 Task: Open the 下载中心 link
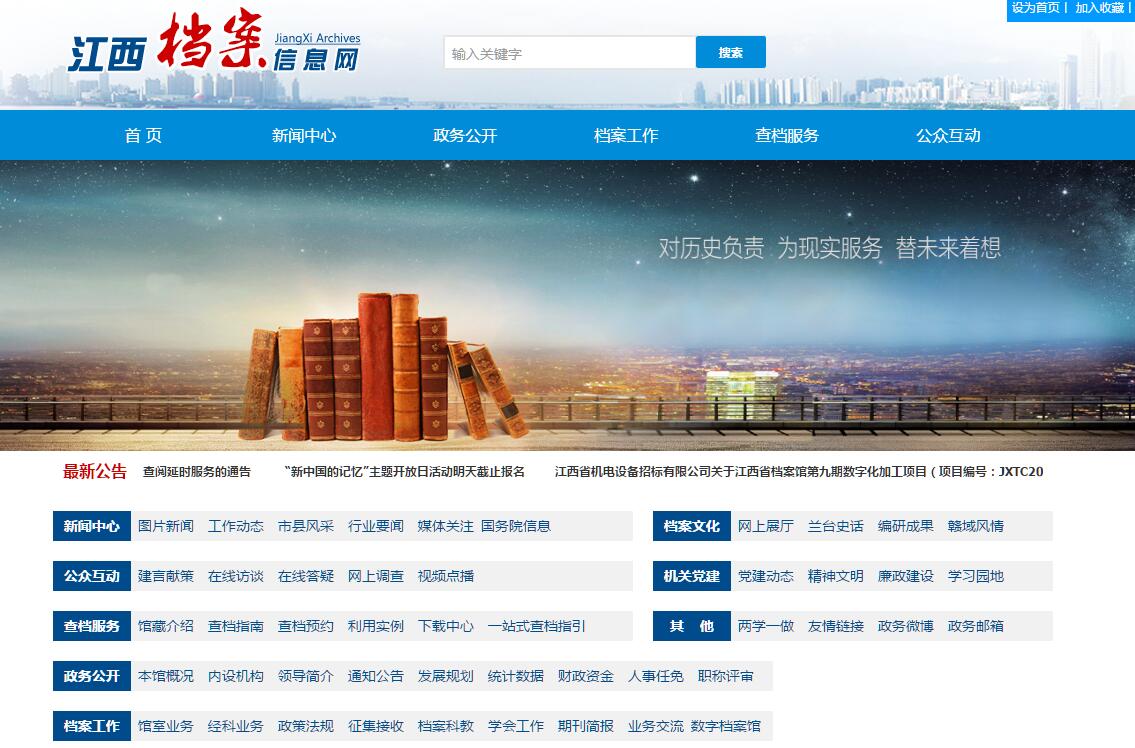[x=446, y=626]
